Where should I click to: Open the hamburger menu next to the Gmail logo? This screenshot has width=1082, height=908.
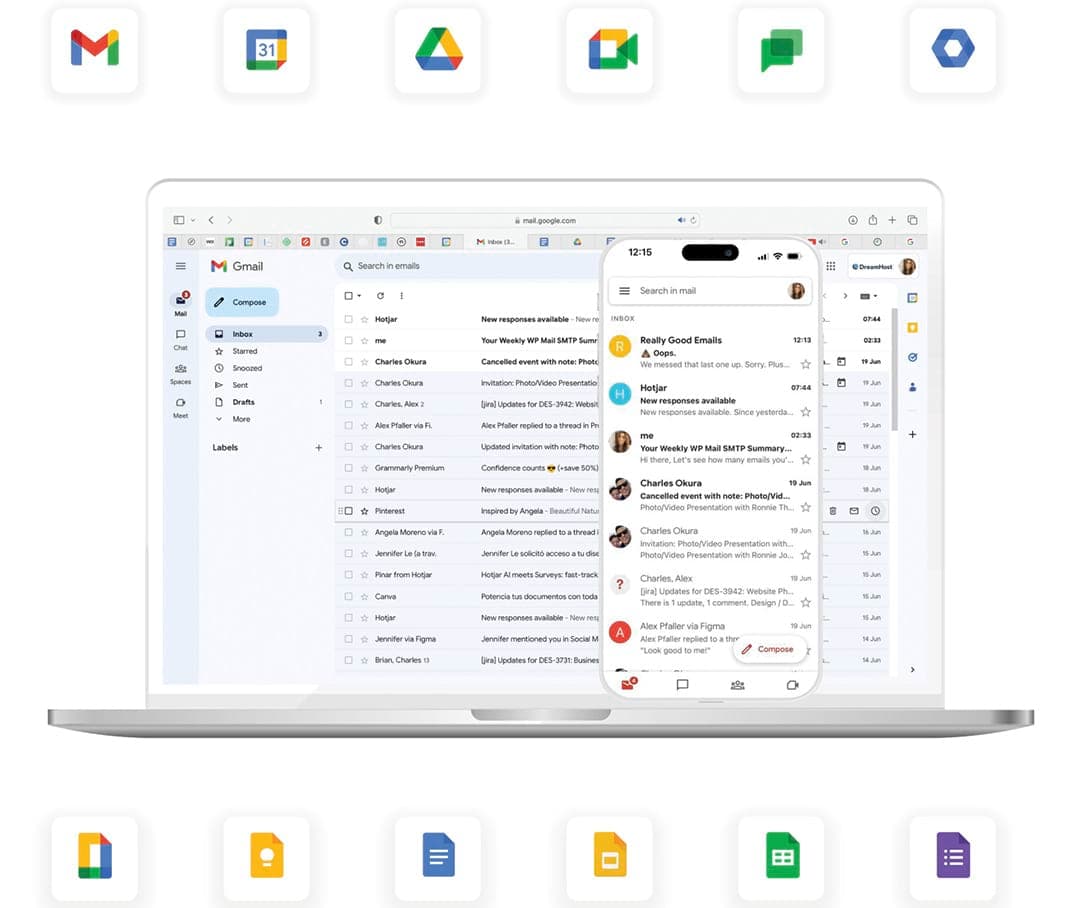180,266
